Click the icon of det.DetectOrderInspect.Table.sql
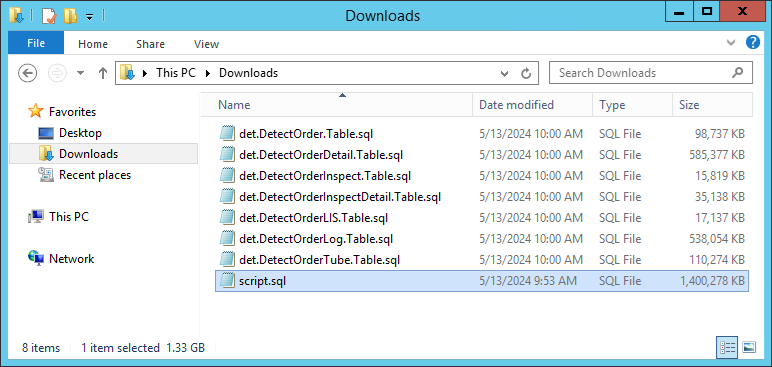Image resolution: width=772 pixels, height=367 pixels. point(227,176)
